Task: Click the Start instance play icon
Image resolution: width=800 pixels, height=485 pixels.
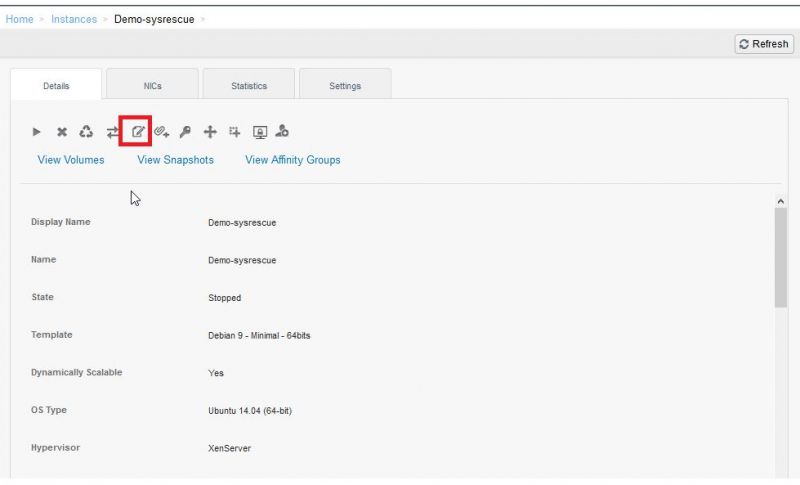Action: click(37, 132)
